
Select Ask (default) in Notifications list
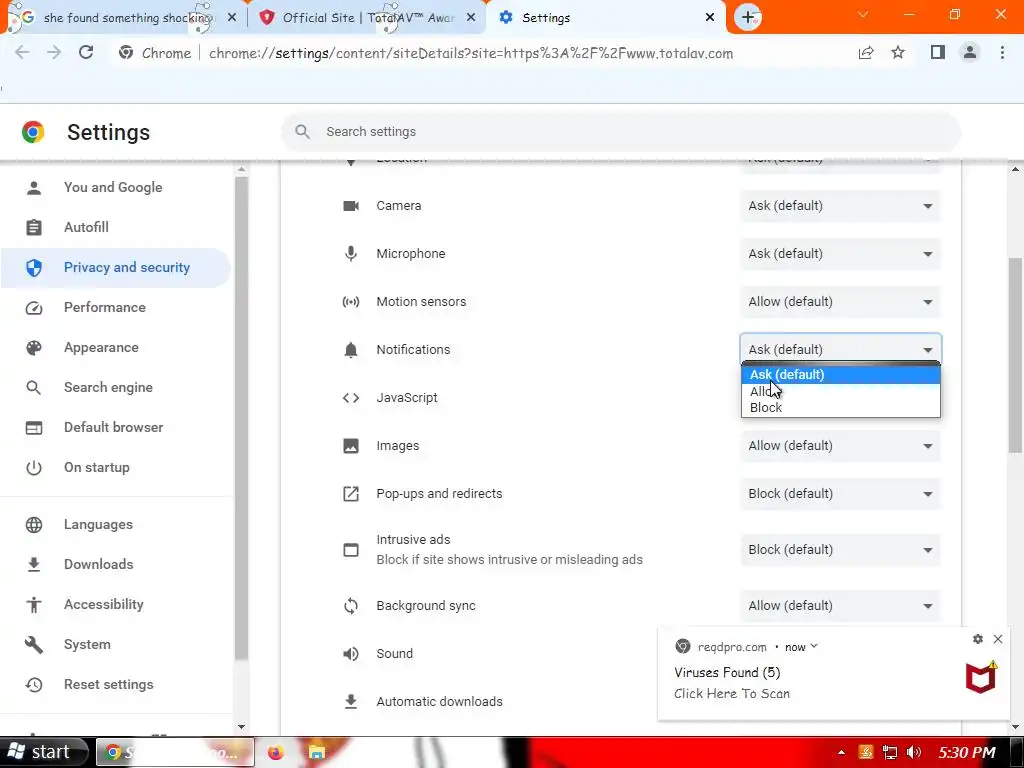[840, 374]
